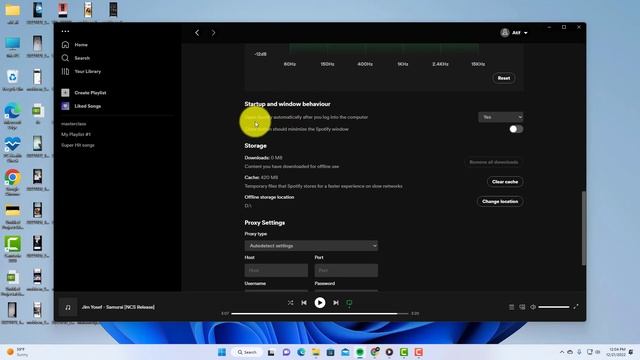This screenshot has width=640, height=360.
Task: Click the Create Playlist plus icon
Action: tap(65, 93)
